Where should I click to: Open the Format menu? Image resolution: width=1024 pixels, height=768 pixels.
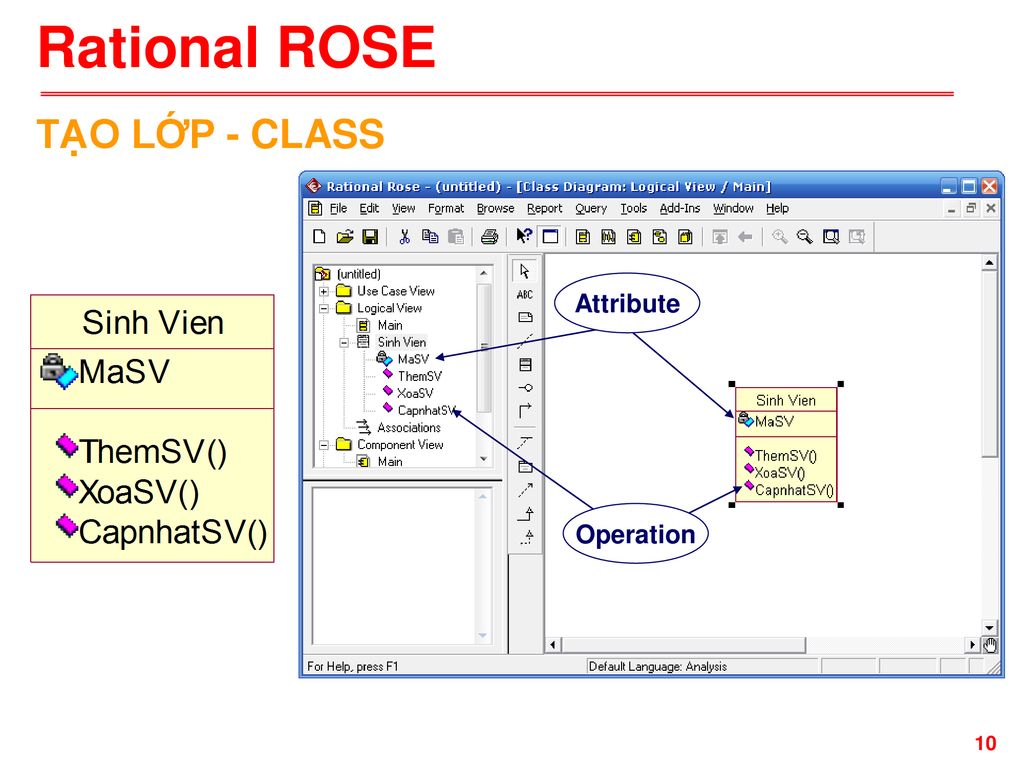(x=446, y=208)
